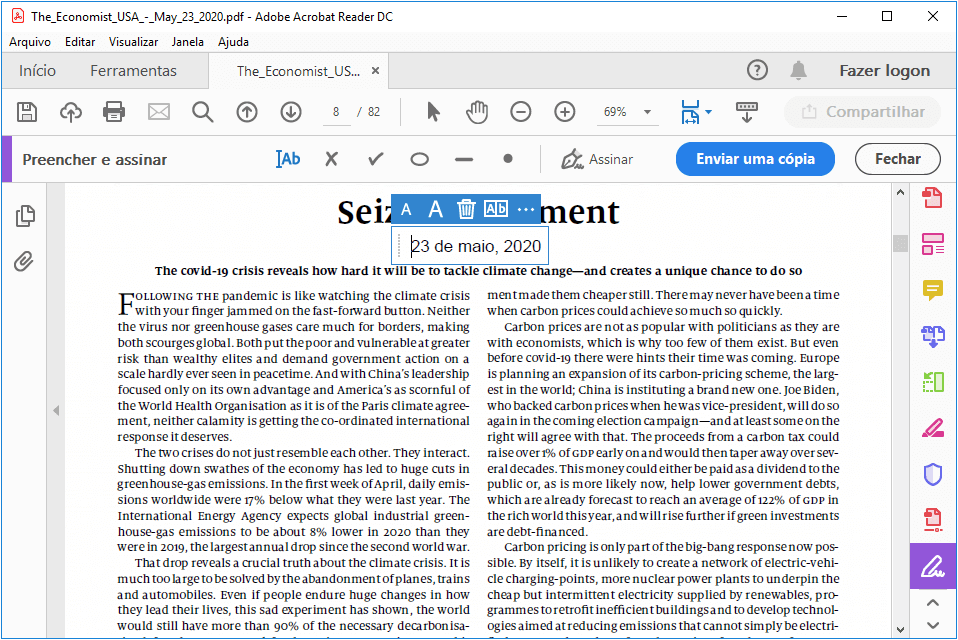Switch to the Início tab
The width and height of the screenshot is (958, 640).
click(x=37, y=71)
